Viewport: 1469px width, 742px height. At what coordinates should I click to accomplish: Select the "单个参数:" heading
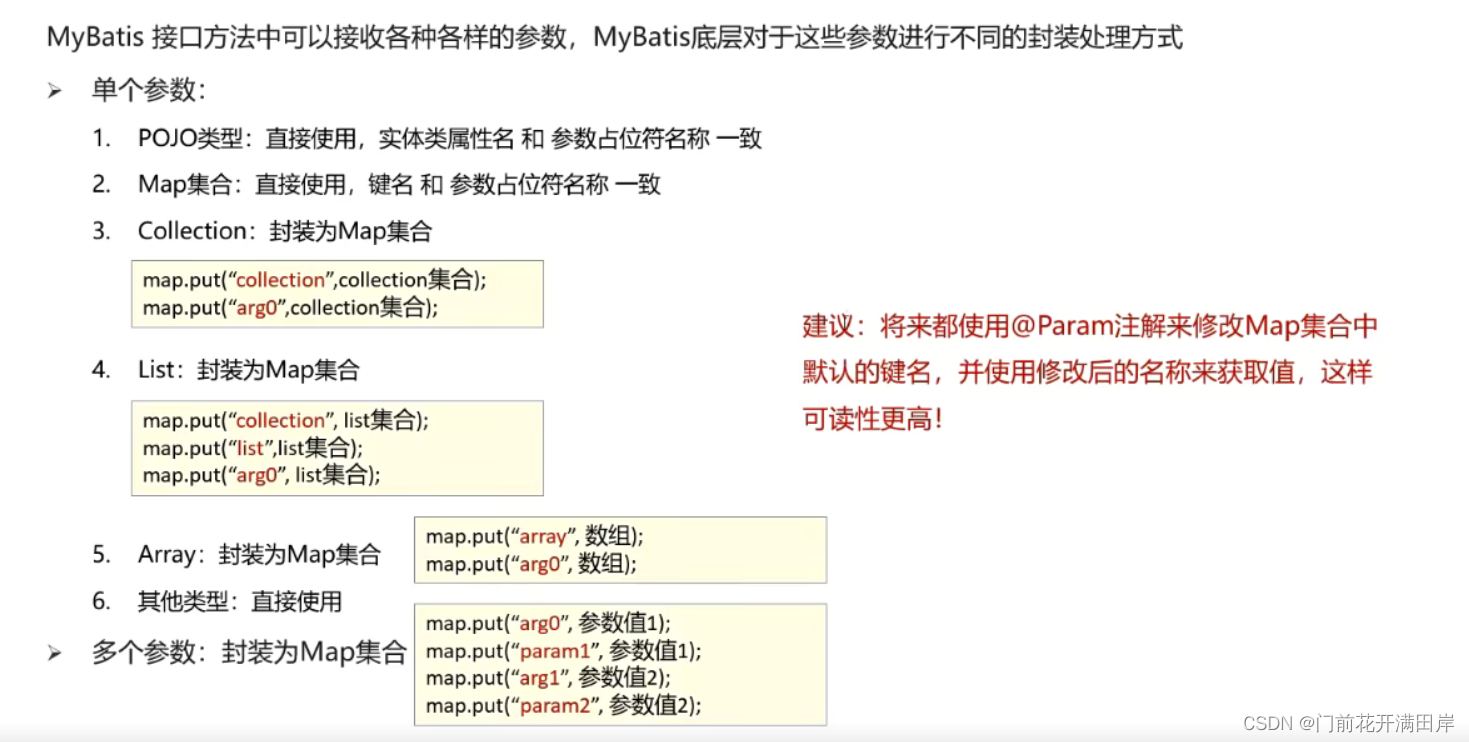149,90
